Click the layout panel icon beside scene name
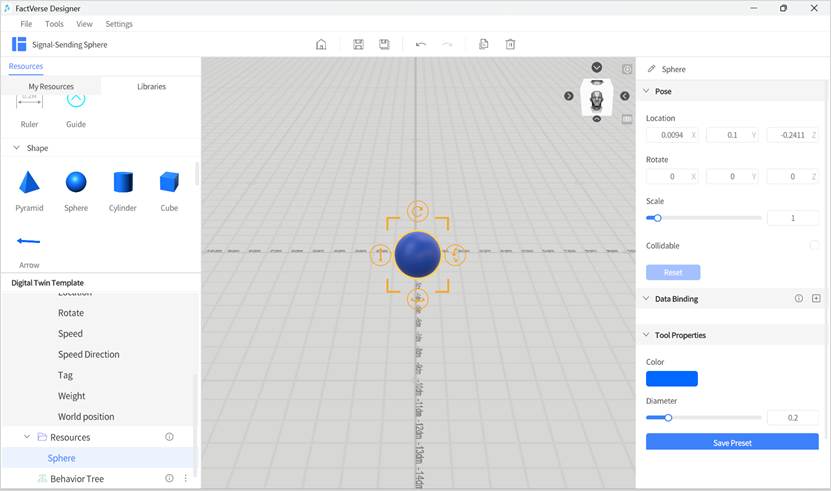This screenshot has width=831, height=491. pyautogui.click(x=19, y=44)
